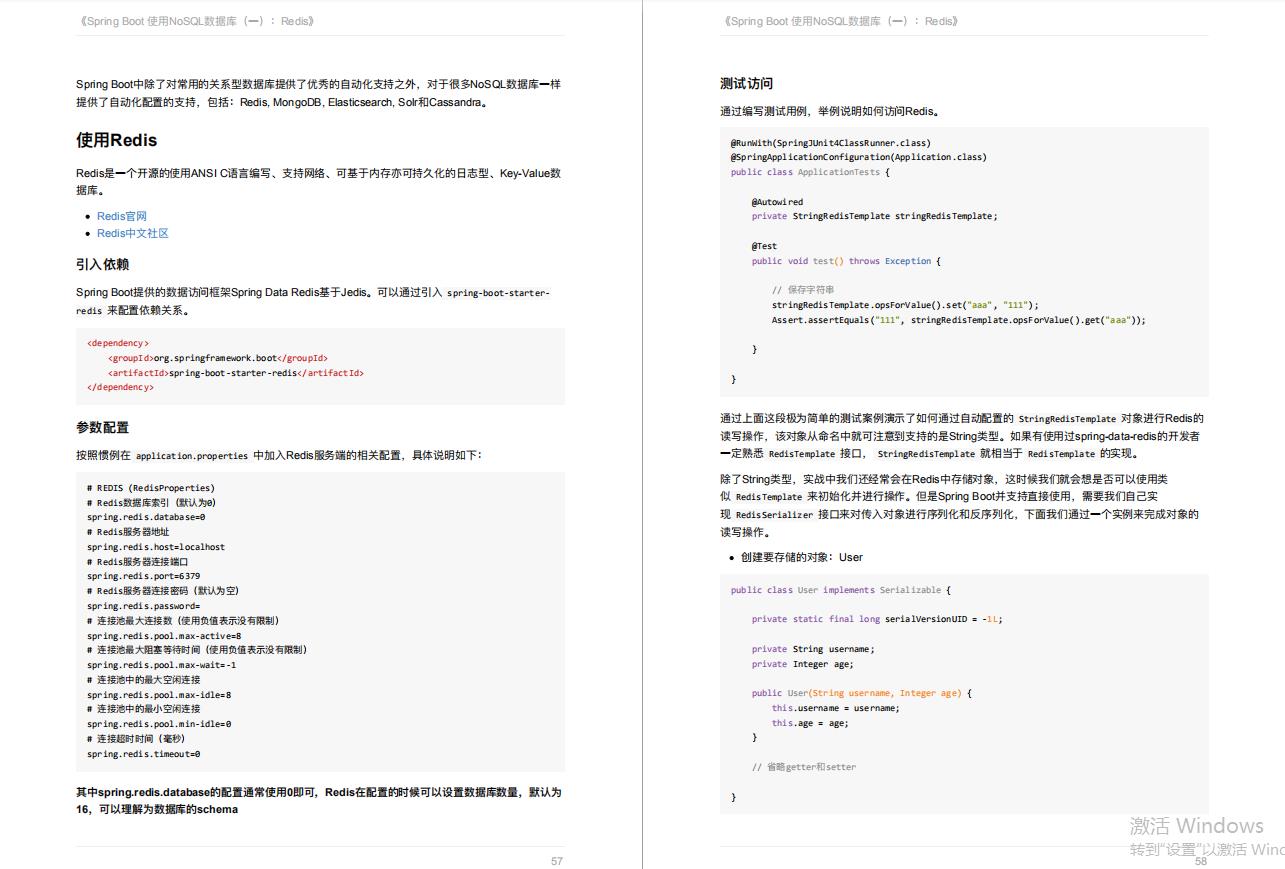Click the comment '# 连接池中的最小空闲连接'
This screenshot has height=869, width=1285.
pos(143,709)
